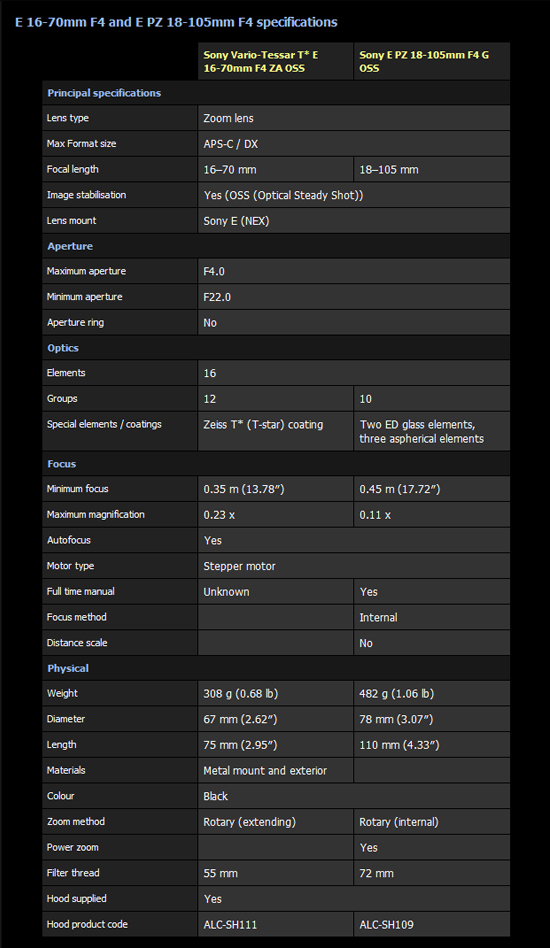Click the ALC-SH109 hood code
Viewport: 550px width, 948px height.
point(386,924)
